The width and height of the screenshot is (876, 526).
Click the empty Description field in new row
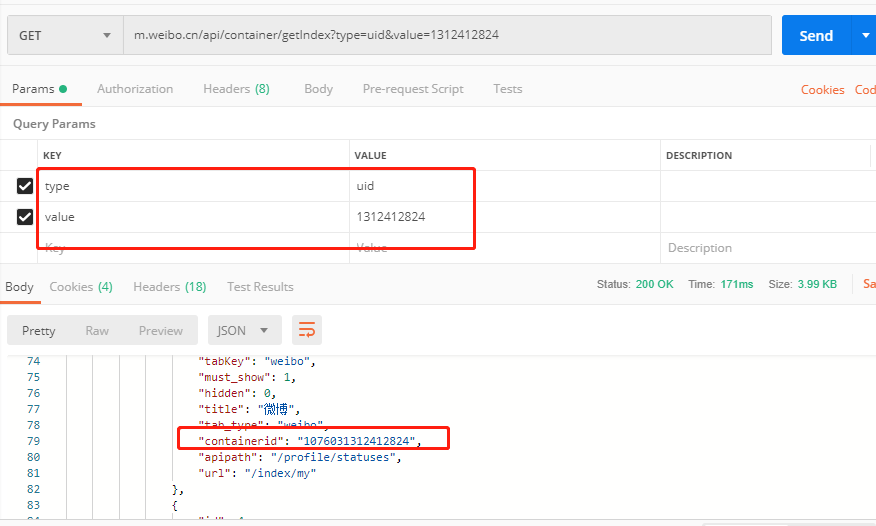click(768, 248)
